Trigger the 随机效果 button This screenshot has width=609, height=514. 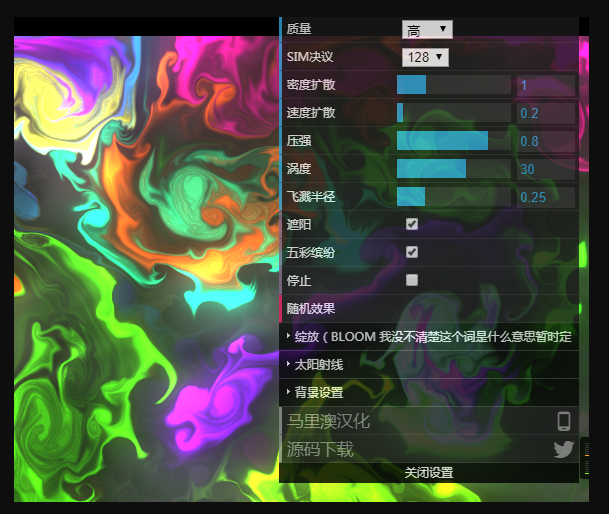click(x=429, y=308)
